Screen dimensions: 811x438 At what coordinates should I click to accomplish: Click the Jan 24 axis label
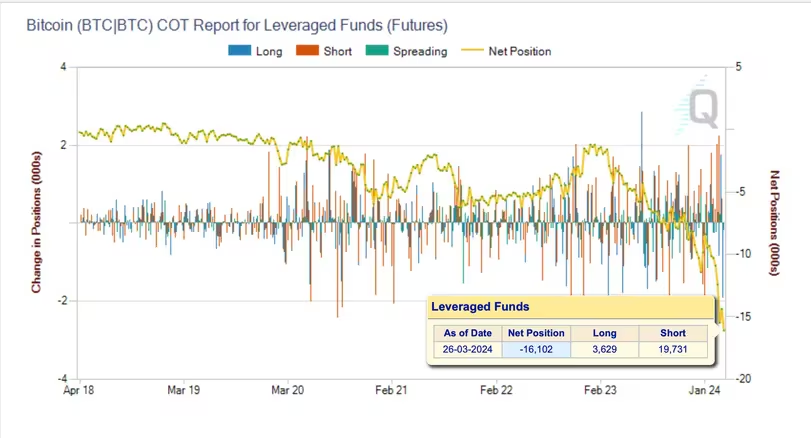pyautogui.click(x=704, y=390)
